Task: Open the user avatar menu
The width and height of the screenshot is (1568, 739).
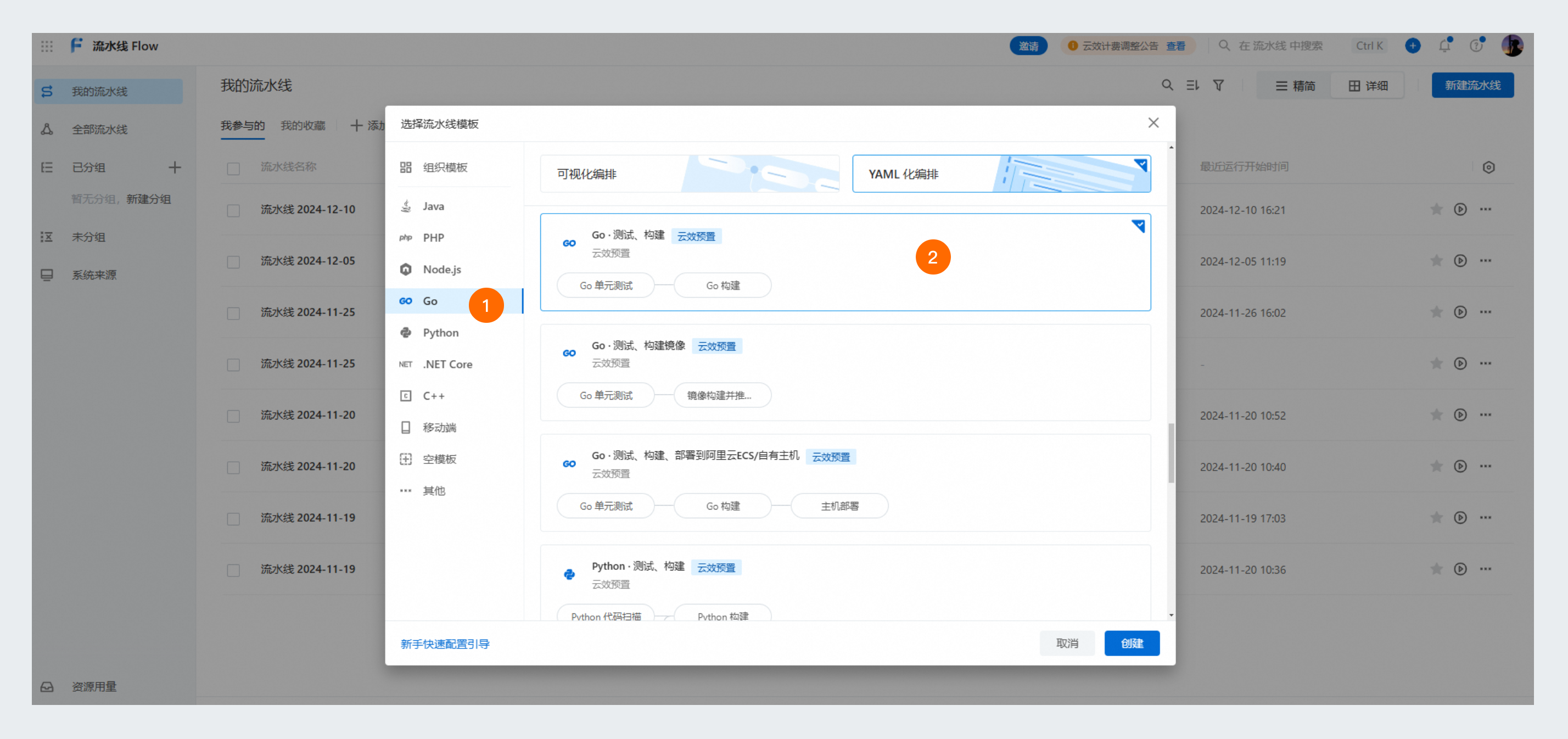Action: [1512, 46]
